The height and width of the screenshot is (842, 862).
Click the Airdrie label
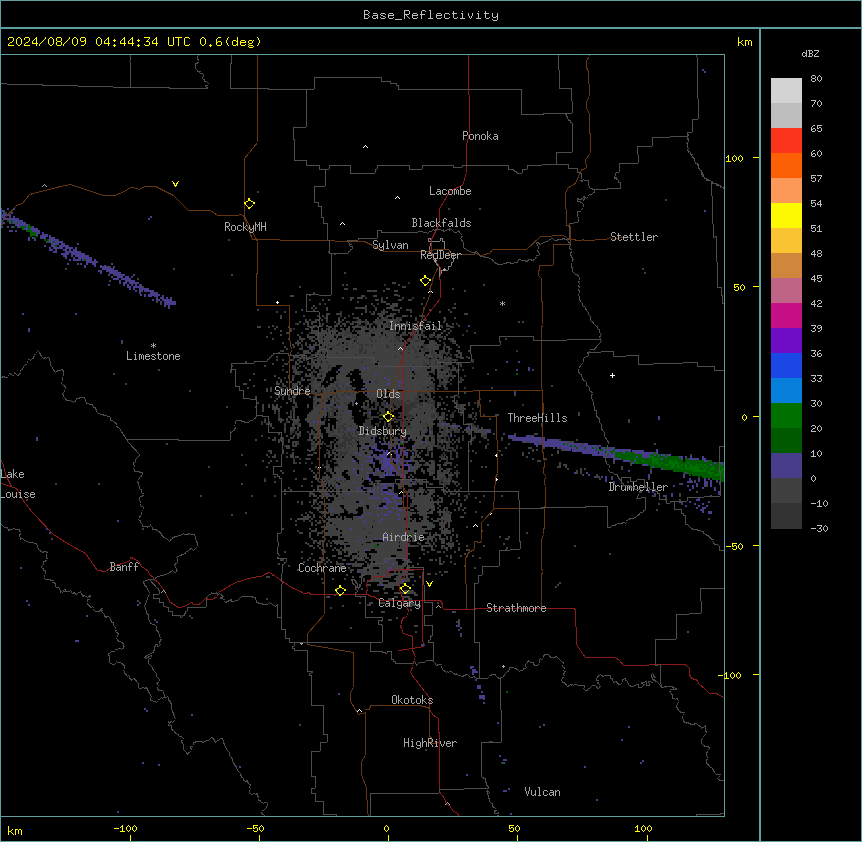point(403,537)
